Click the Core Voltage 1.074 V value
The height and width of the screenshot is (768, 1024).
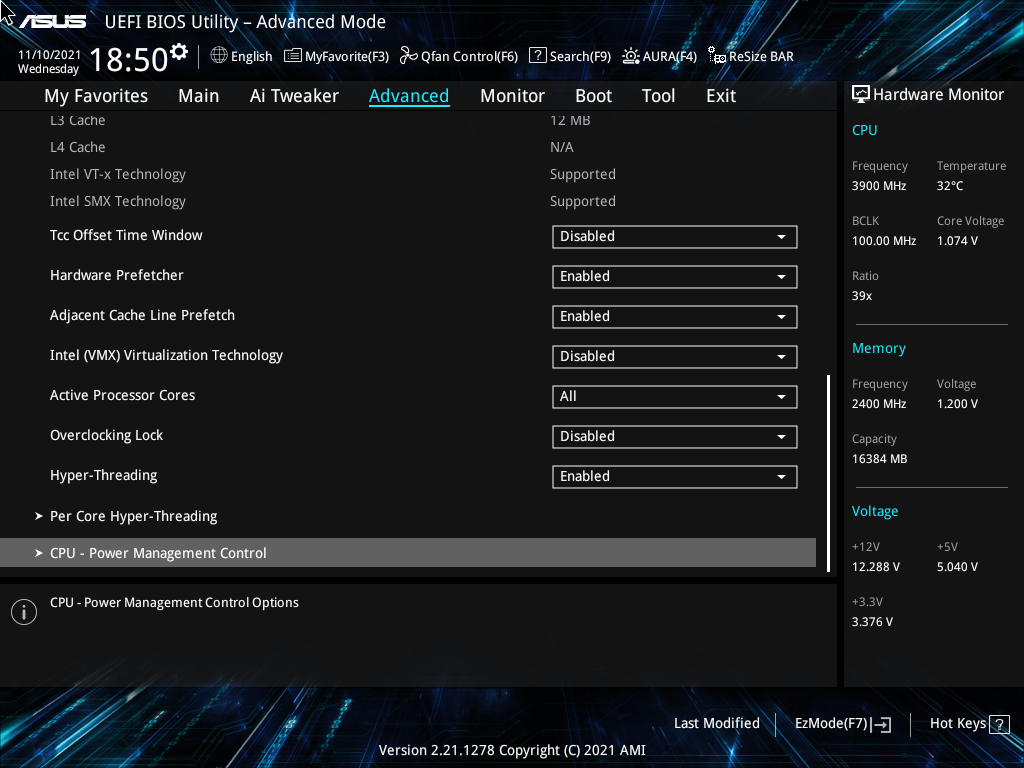pyautogui.click(x=957, y=241)
